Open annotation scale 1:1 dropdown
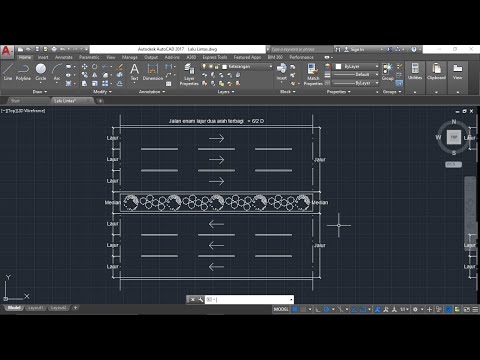 (x=404, y=309)
